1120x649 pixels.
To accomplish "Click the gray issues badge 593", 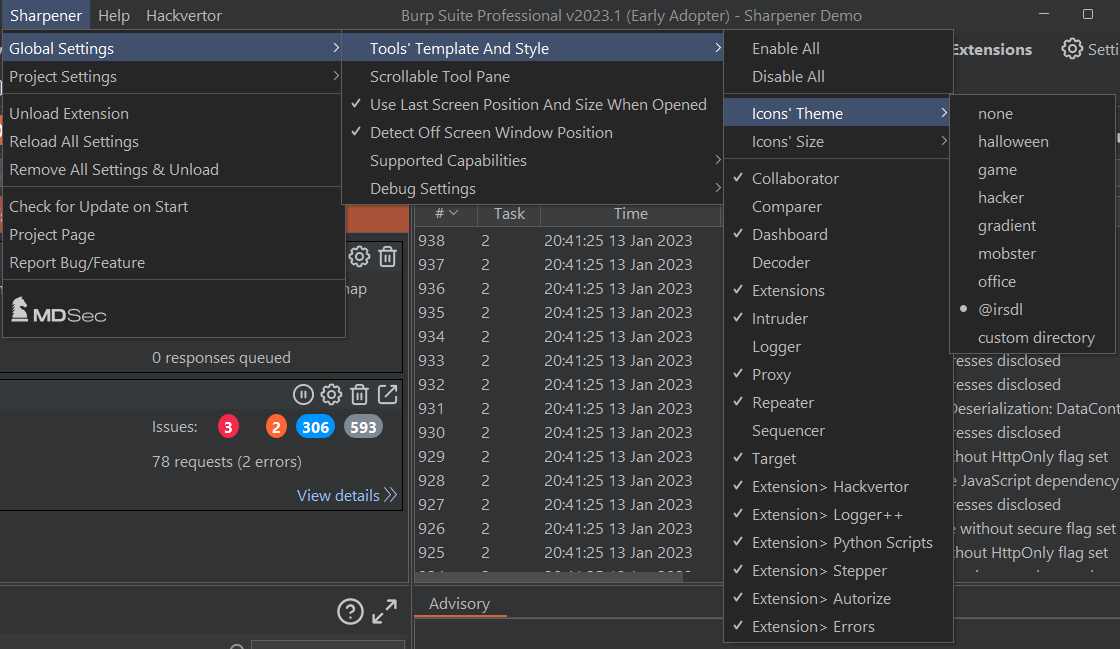I will [363, 427].
